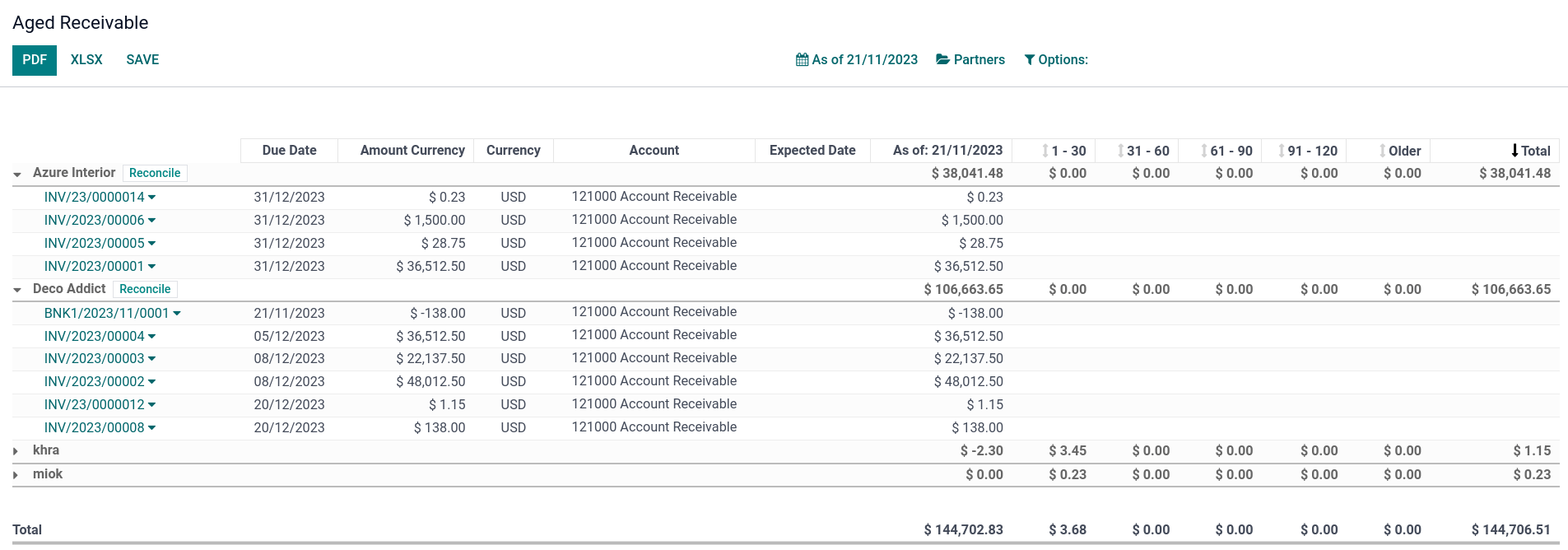Export report using PDF button

point(35,60)
